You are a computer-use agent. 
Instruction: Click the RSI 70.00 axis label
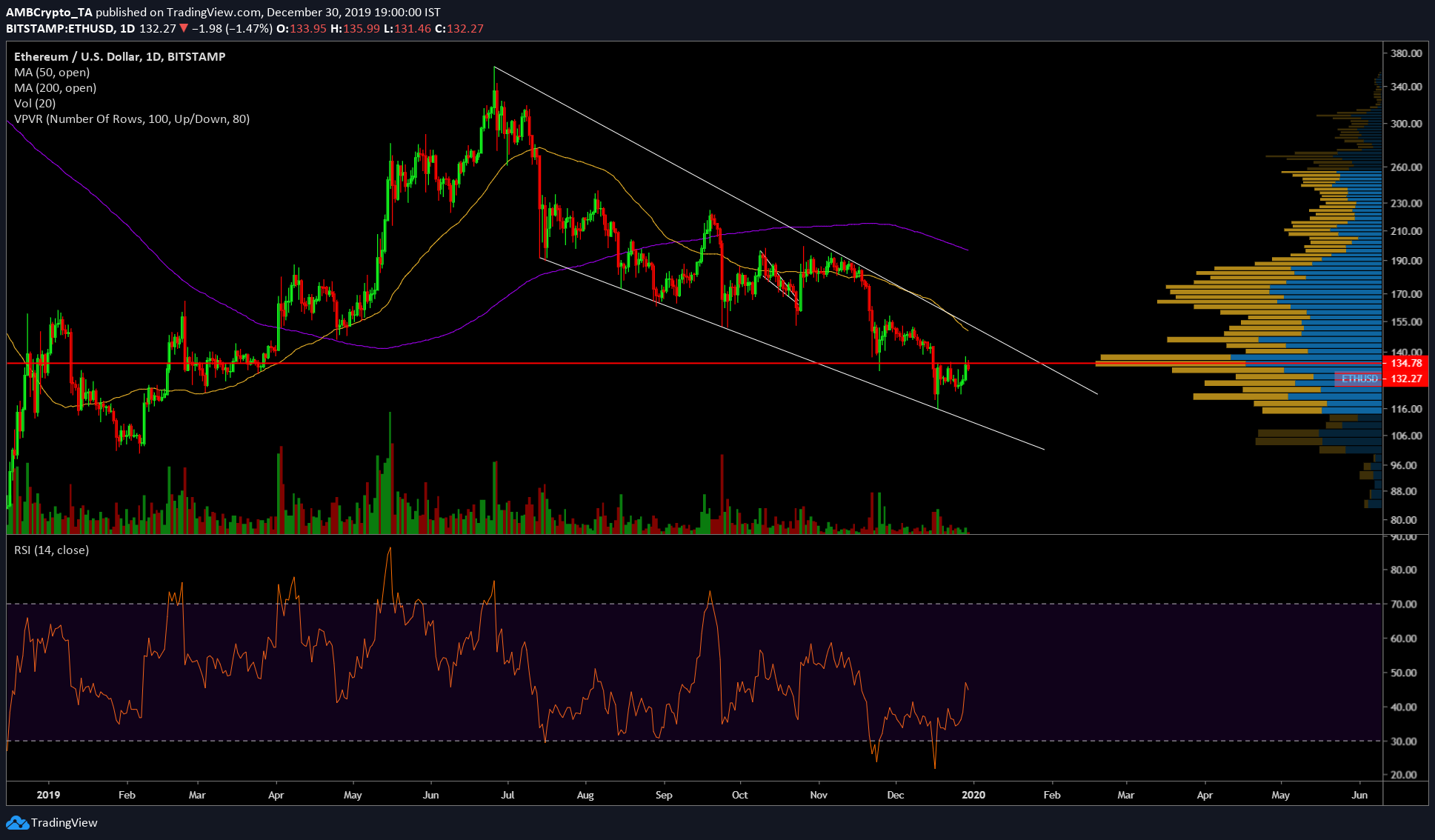1404,604
